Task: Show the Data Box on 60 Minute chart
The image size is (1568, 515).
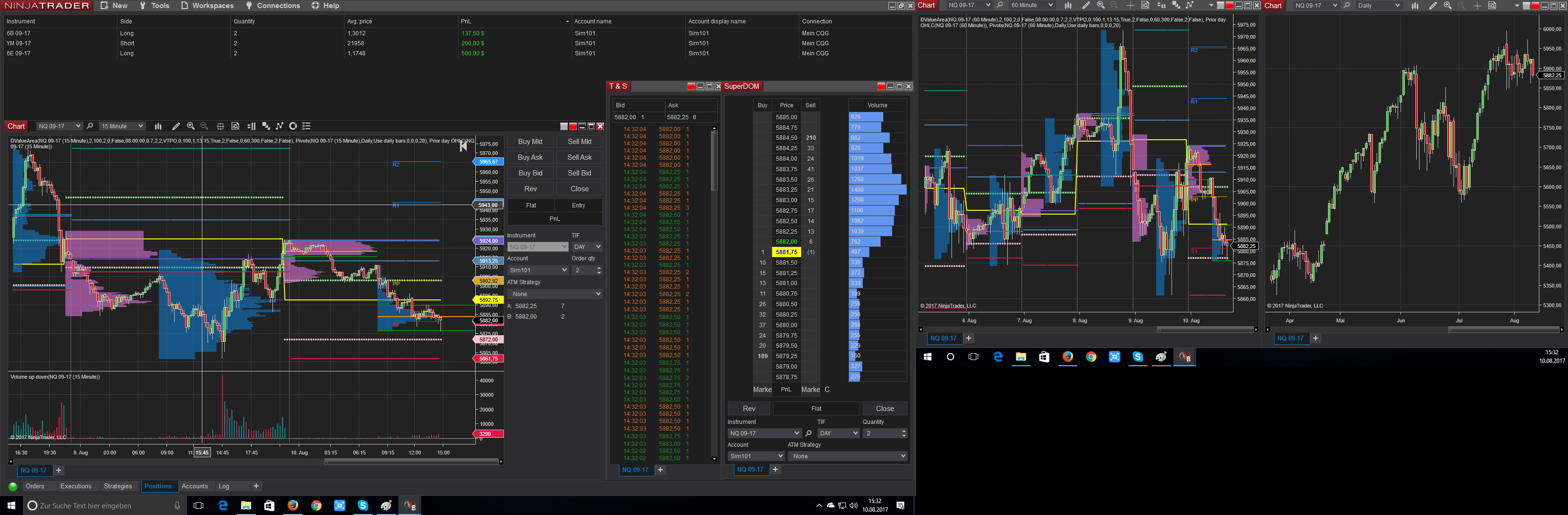Action: tap(1145, 5)
